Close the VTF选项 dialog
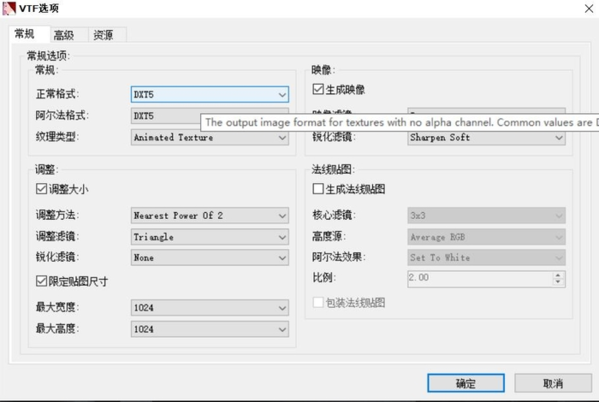The height and width of the screenshot is (402, 599). (589, 8)
